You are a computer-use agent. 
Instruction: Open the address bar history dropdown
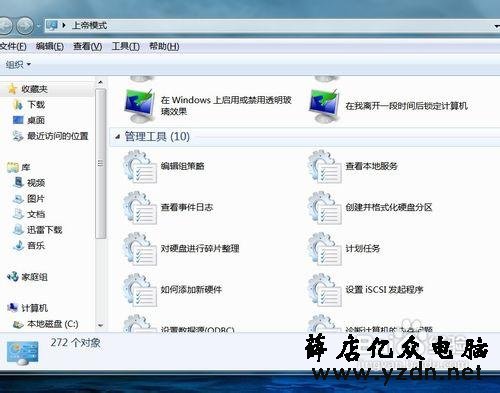click(x=496, y=26)
